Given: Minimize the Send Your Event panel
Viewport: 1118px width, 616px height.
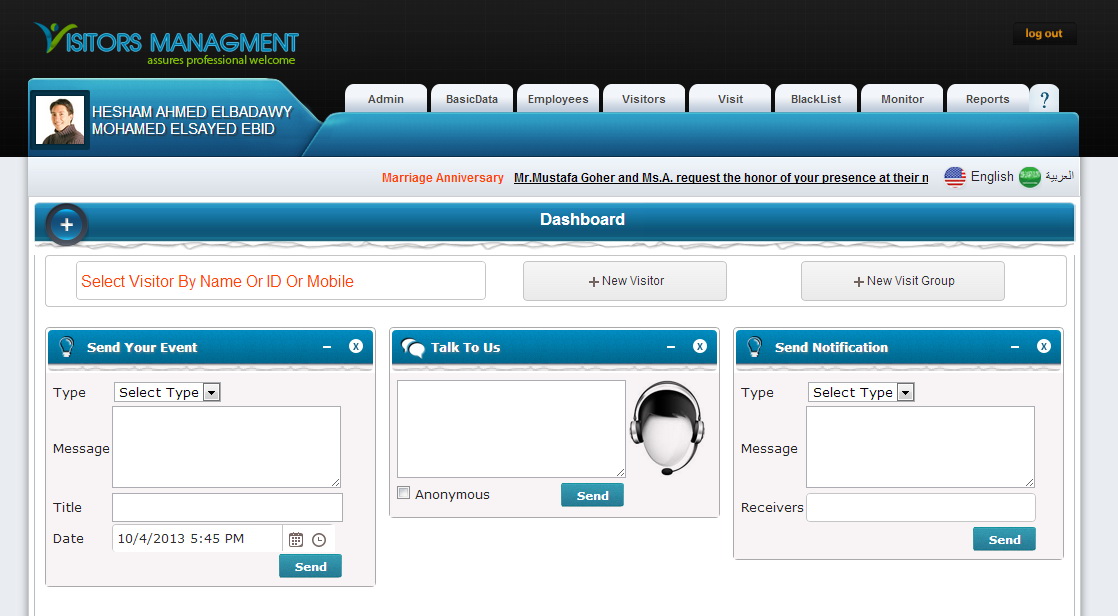Looking at the screenshot, I should 327,347.
